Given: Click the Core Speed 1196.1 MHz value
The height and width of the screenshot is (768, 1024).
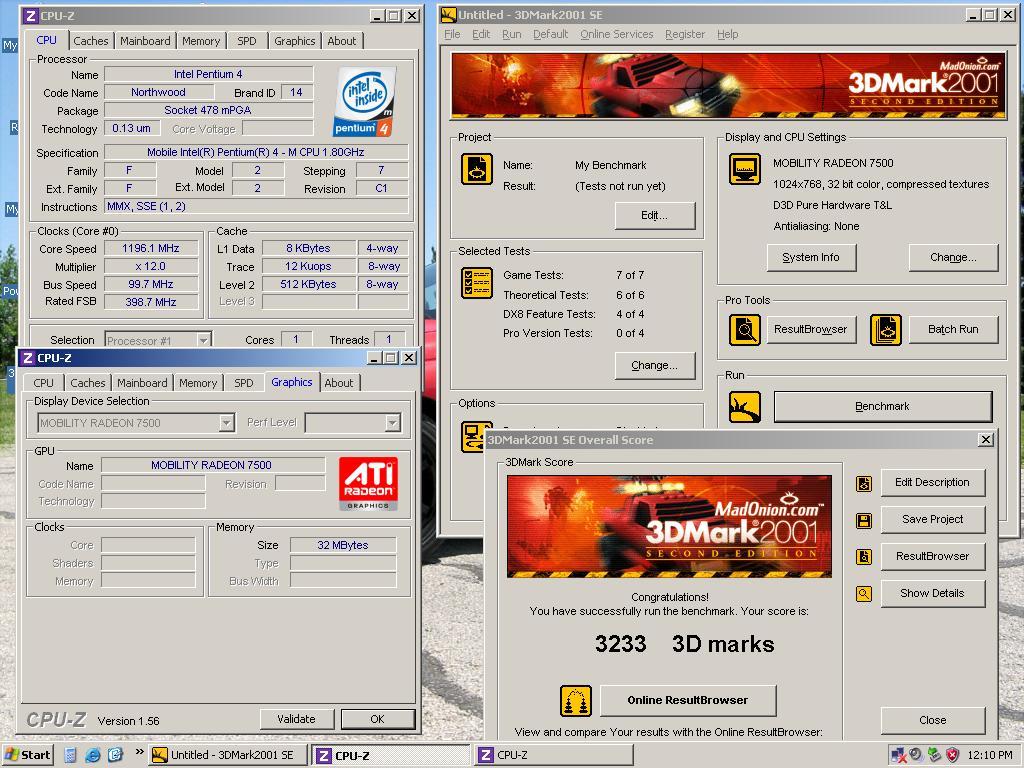Looking at the screenshot, I should pos(151,248).
